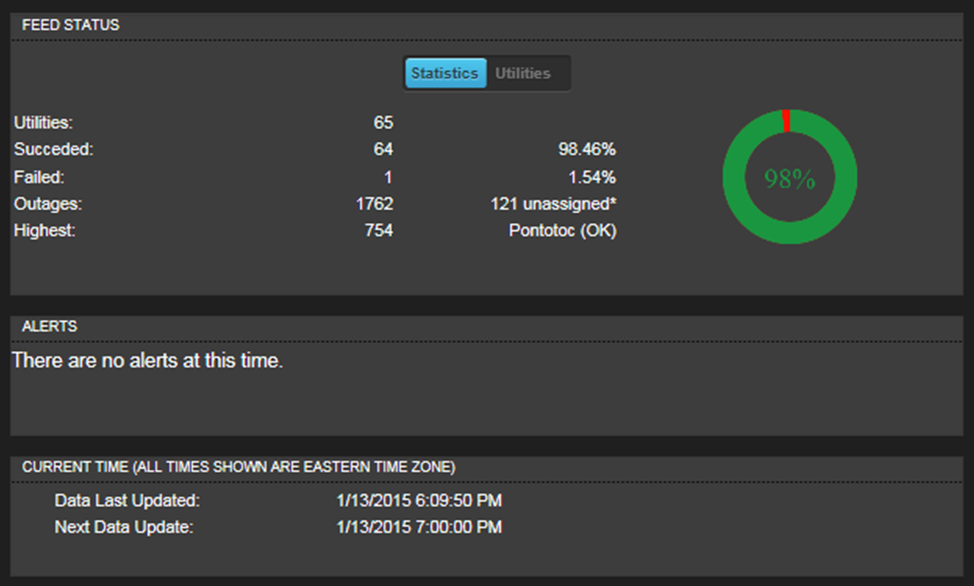Select the 98.46% success percentage

587,149
